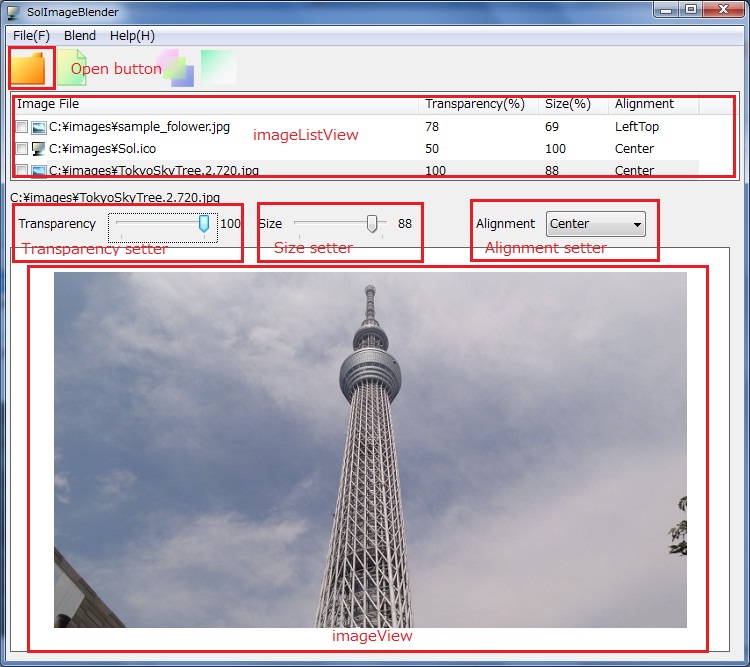Click the SolImageBlender title bar app icon
The height and width of the screenshot is (667, 750).
[13, 12]
